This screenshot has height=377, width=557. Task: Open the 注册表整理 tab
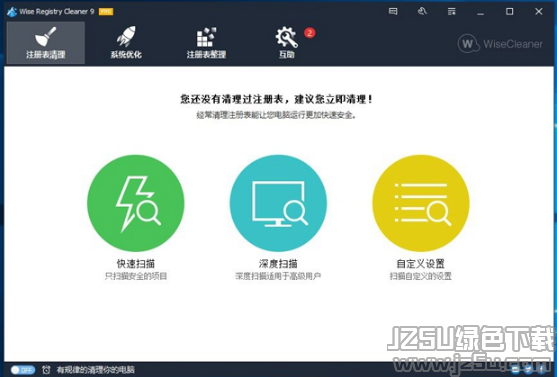[206, 43]
